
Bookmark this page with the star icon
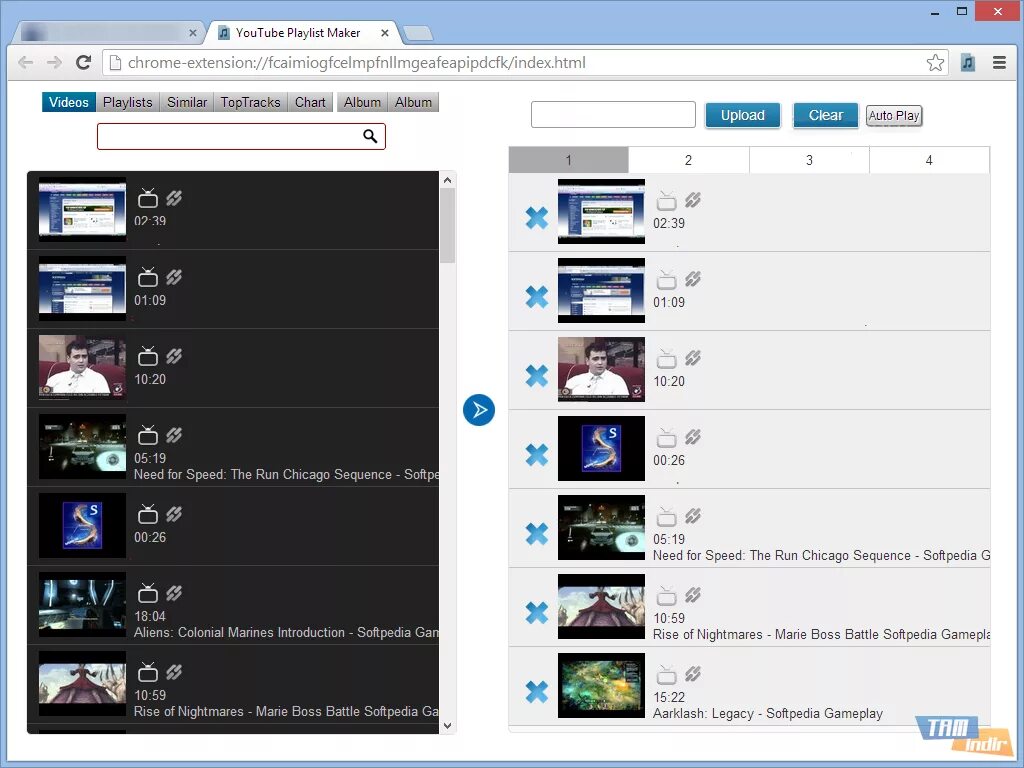point(935,63)
